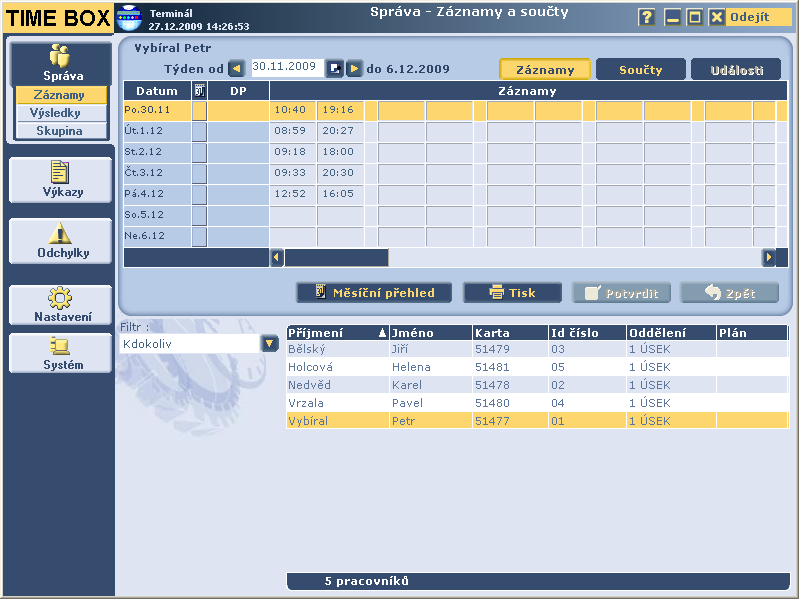Click record 18:00 on St.2.12
Viewport: 799px width, 599px height.
pos(340,152)
